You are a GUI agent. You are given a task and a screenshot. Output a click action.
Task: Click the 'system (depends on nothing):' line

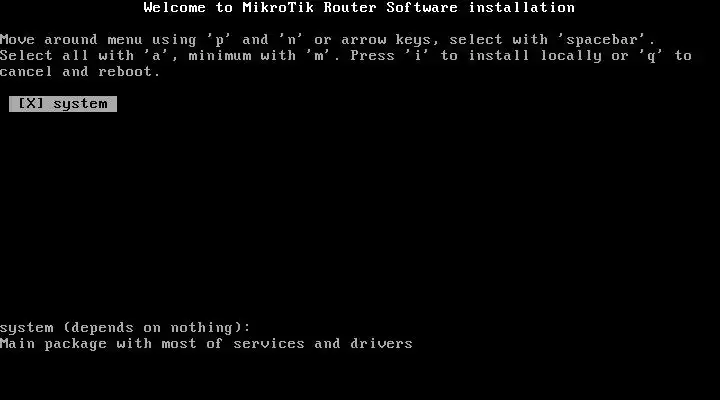tap(125, 328)
